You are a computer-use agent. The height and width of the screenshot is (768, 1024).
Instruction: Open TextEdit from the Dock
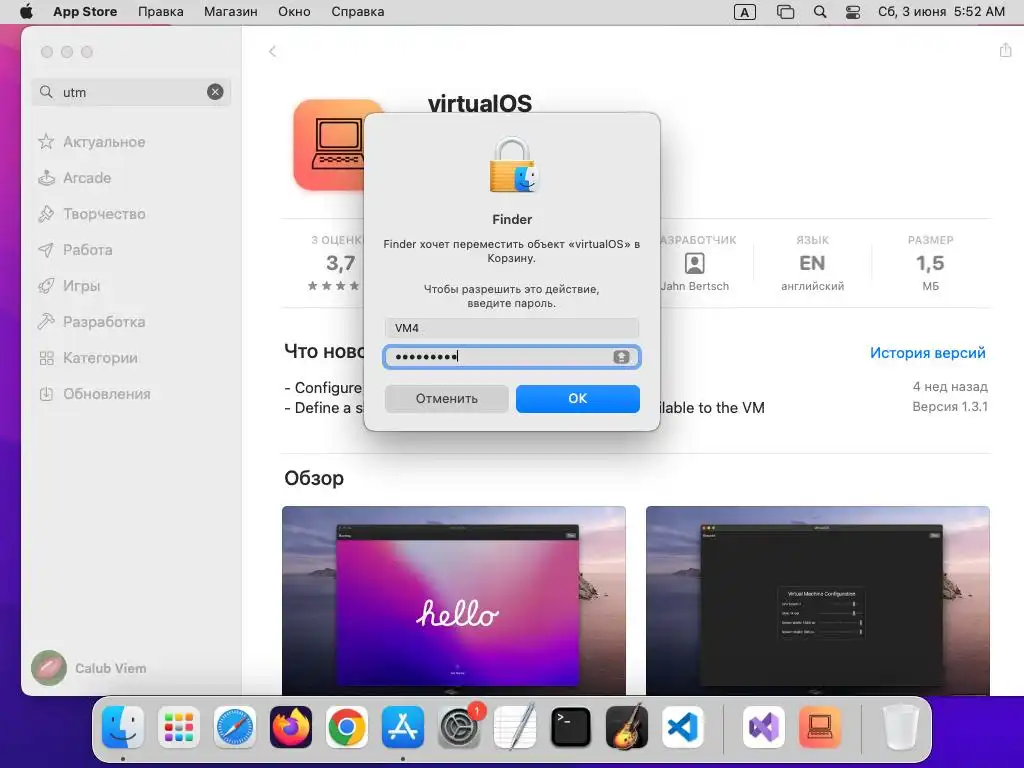[x=515, y=727]
